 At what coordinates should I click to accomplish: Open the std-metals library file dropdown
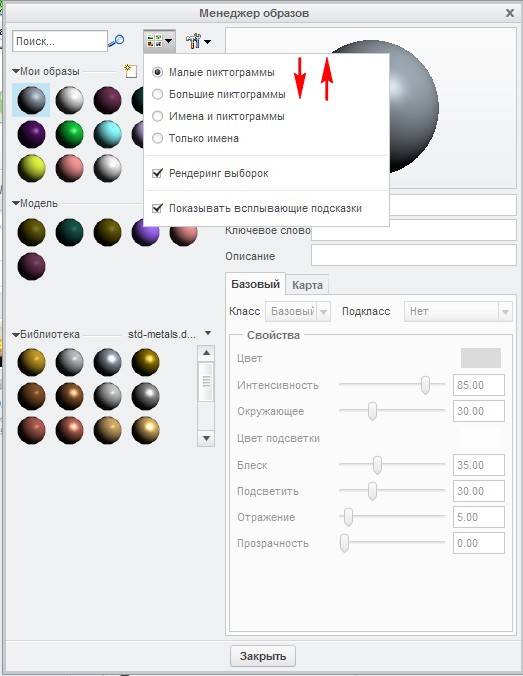coord(208,333)
